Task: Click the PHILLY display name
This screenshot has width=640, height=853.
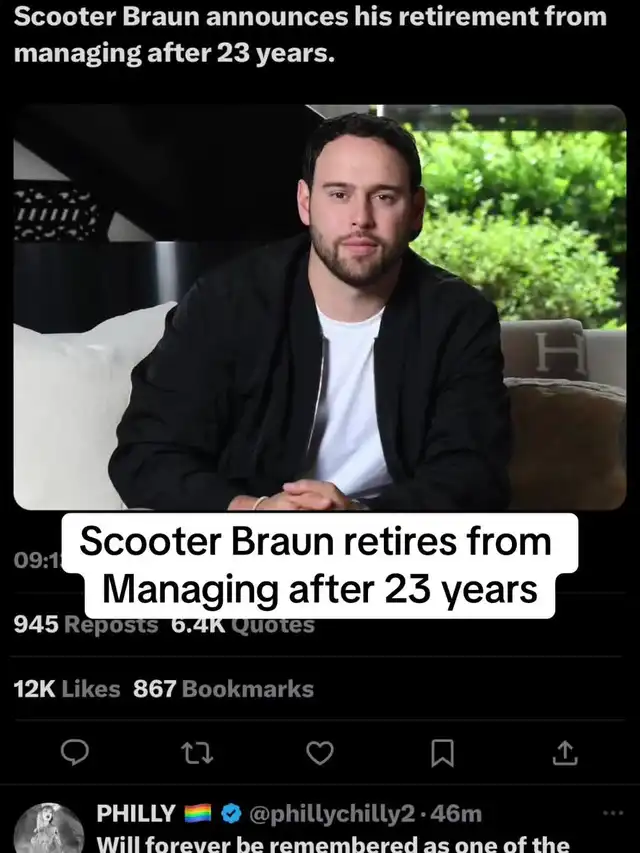Action: [136, 814]
